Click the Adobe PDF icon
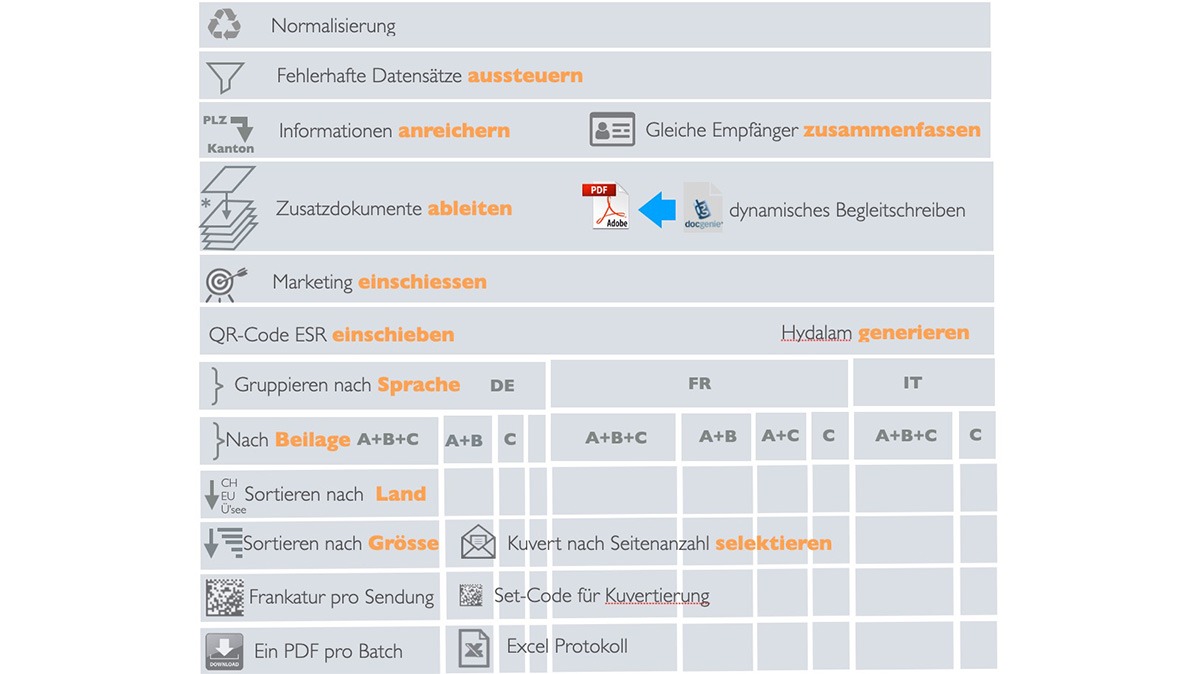The height and width of the screenshot is (674, 1197). (606, 208)
